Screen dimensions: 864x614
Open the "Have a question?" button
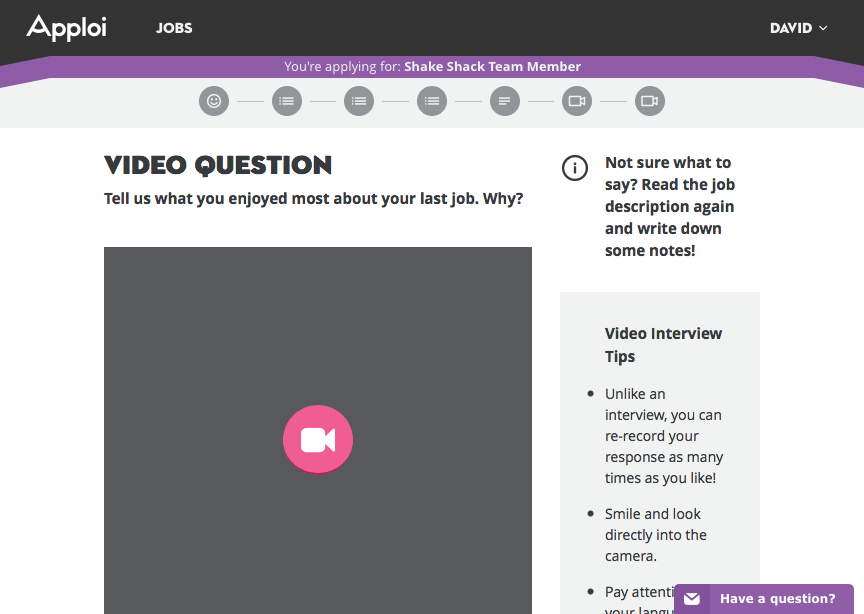tap(777, 599)
